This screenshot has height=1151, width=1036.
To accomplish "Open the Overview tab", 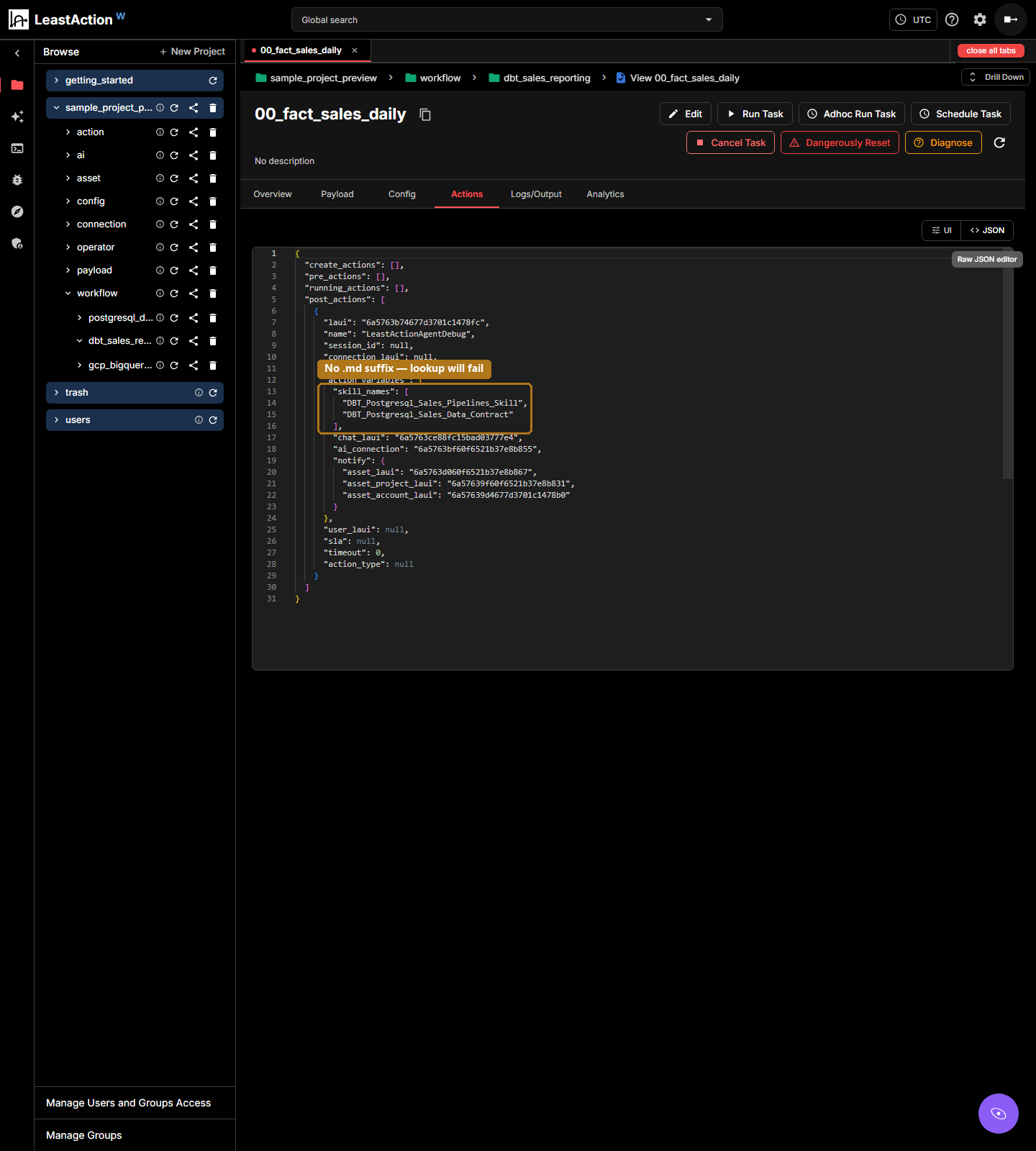I will [x=273, y=194].
